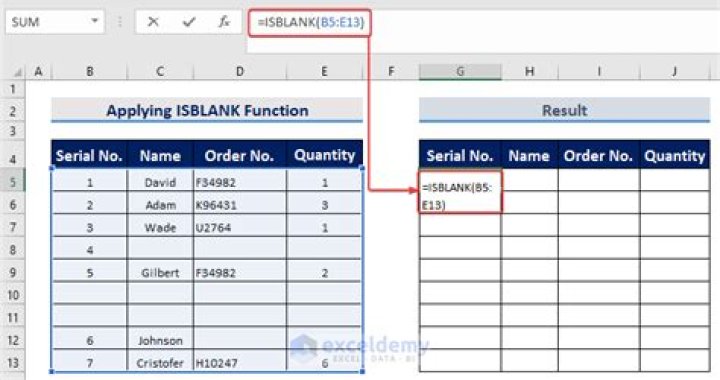The height and width of the screenshot is (380, 720).
Task: Select row 2 header
Action: point(13,111)
